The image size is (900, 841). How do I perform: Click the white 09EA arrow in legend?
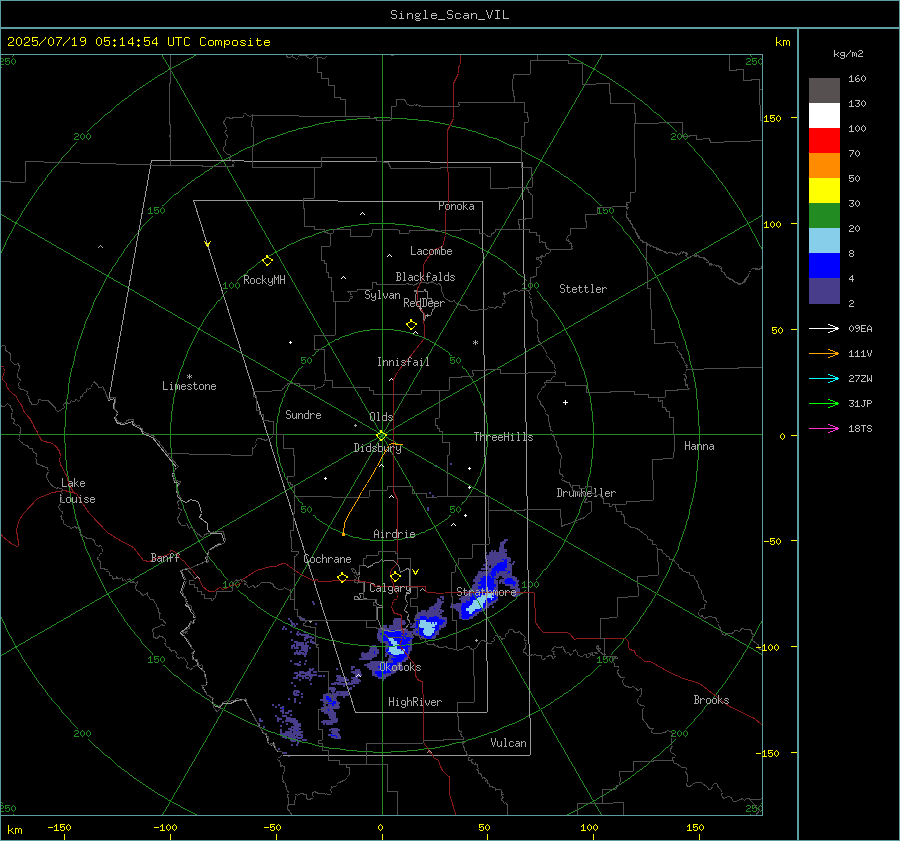pyautogui.click(x=824, y=328)
